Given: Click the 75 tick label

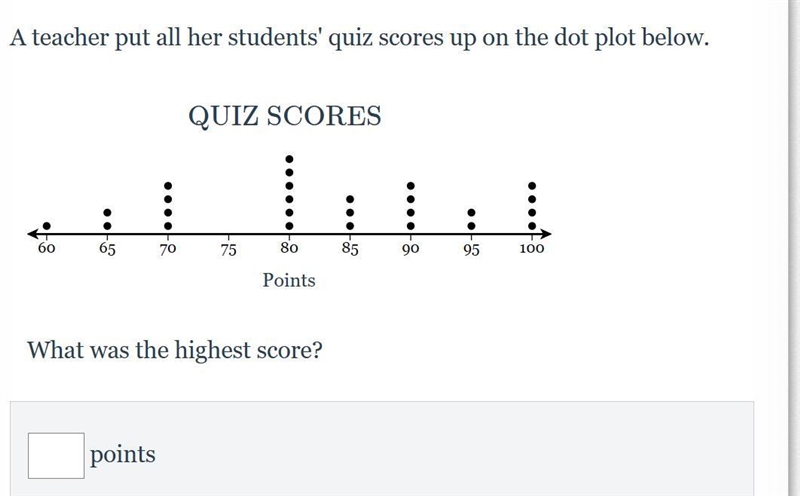Looking at the screenshot, I should [229, 250].
